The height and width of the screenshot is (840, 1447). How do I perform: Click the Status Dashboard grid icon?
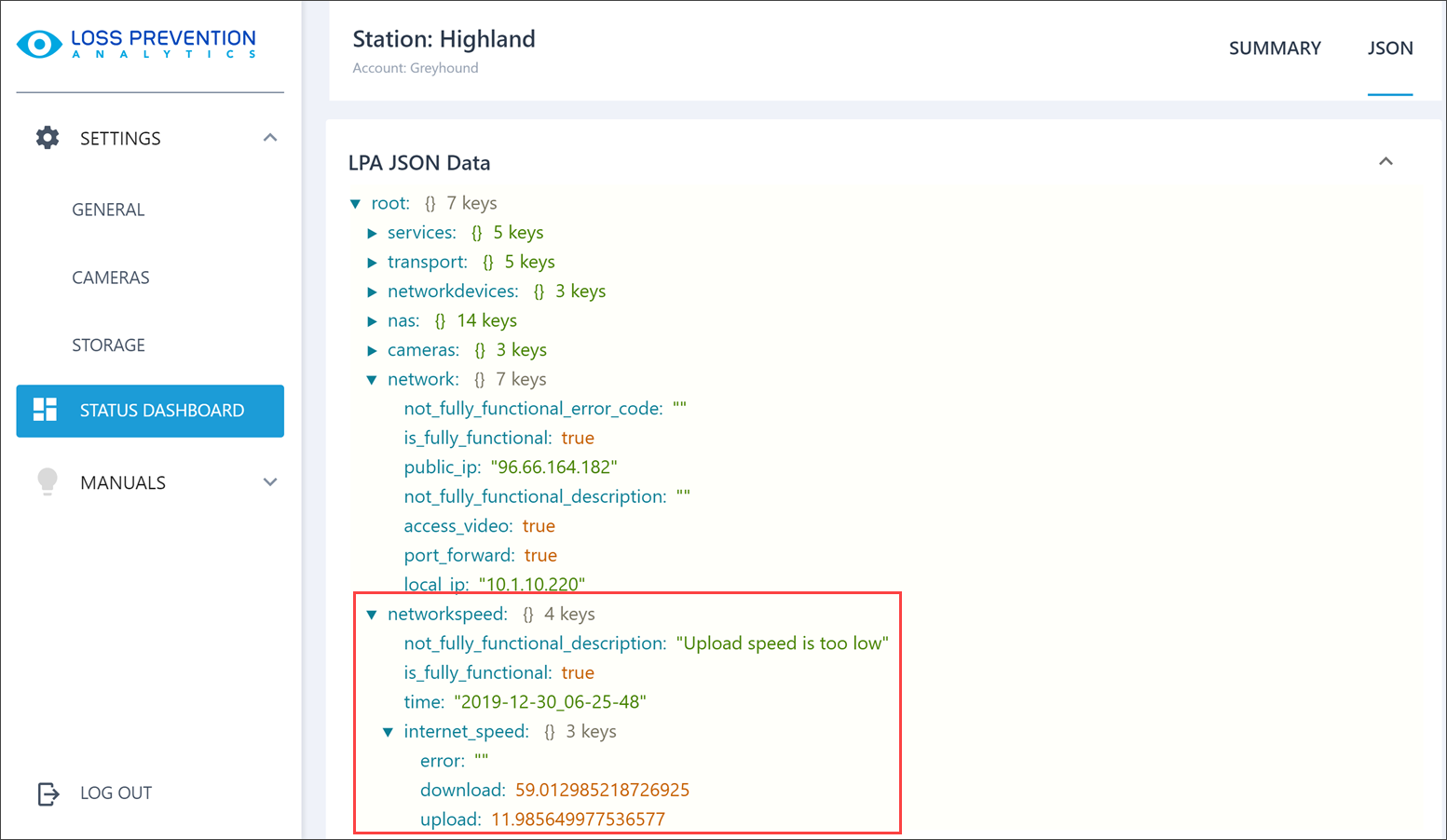(x=45, y=410)
